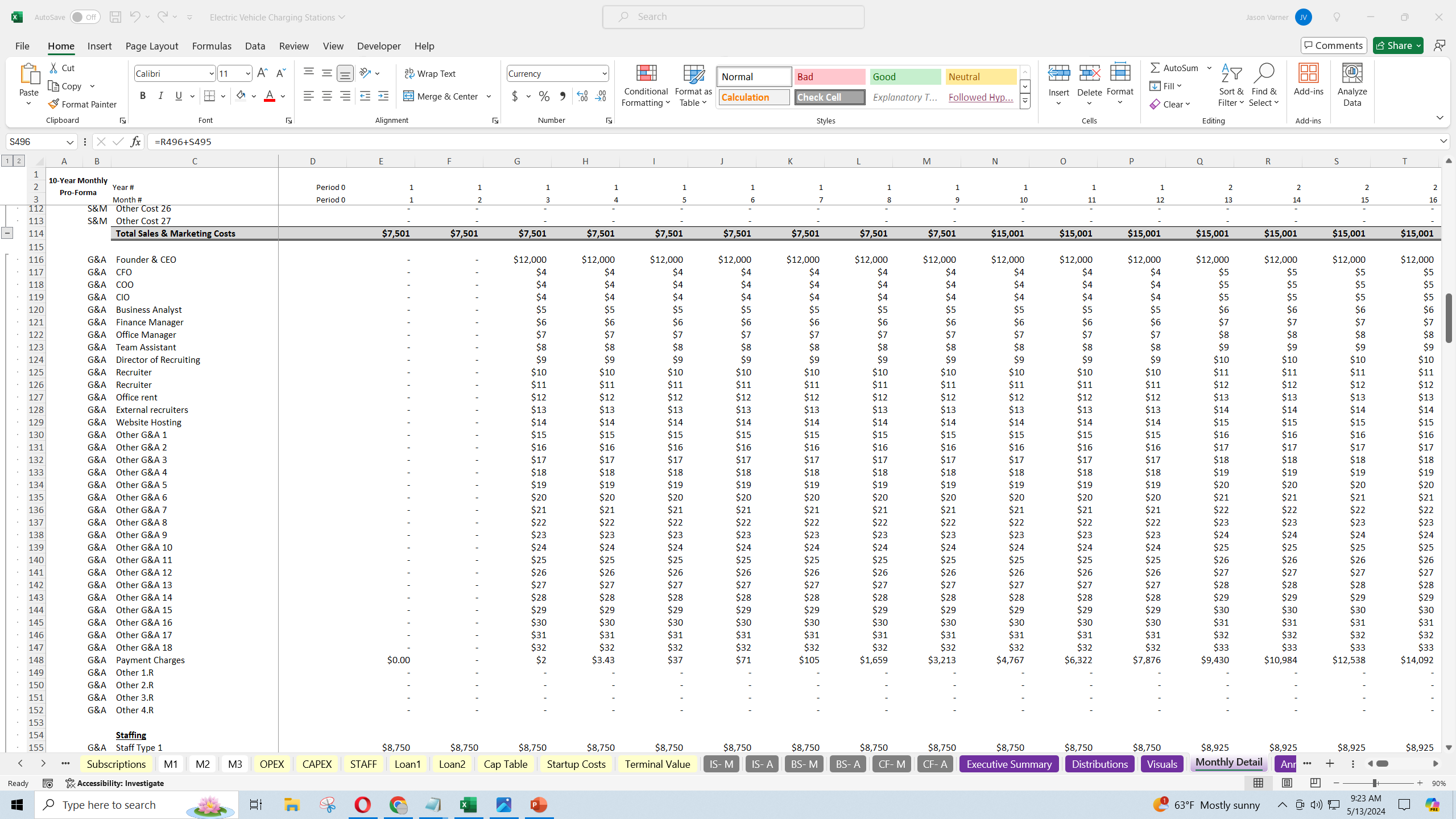This screenshot has width=1456, height=819.
Task: Expand the Merge & Center dropdown arrow
Action: coord(489,96)
